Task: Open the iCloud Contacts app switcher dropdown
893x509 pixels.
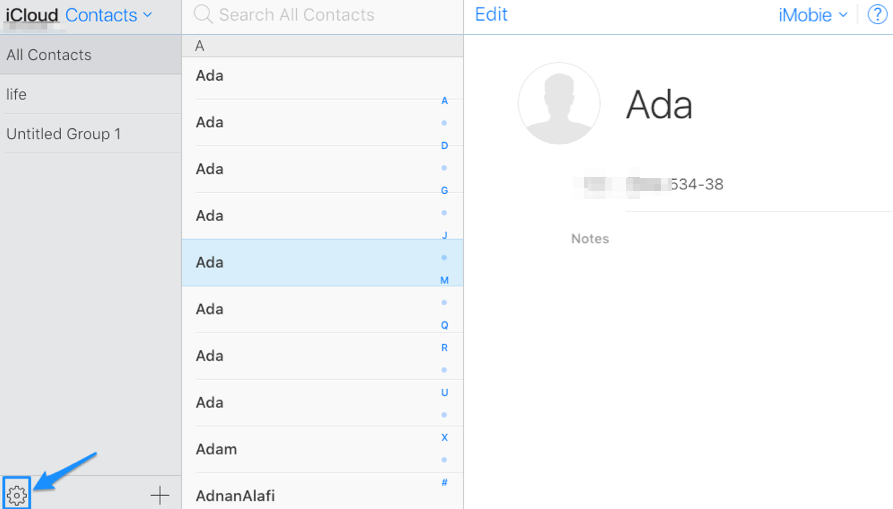Action: coord(108,15)
